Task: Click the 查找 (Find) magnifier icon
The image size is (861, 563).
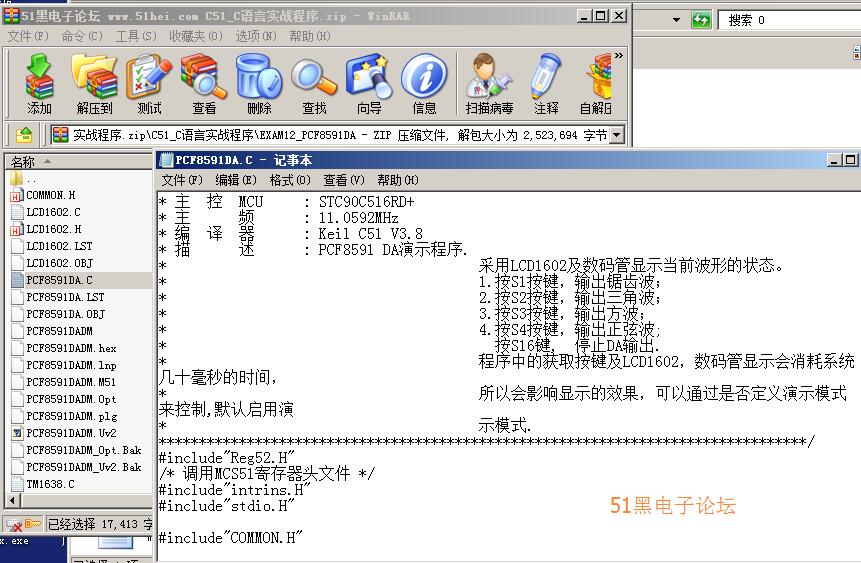Action: point(314,84)
